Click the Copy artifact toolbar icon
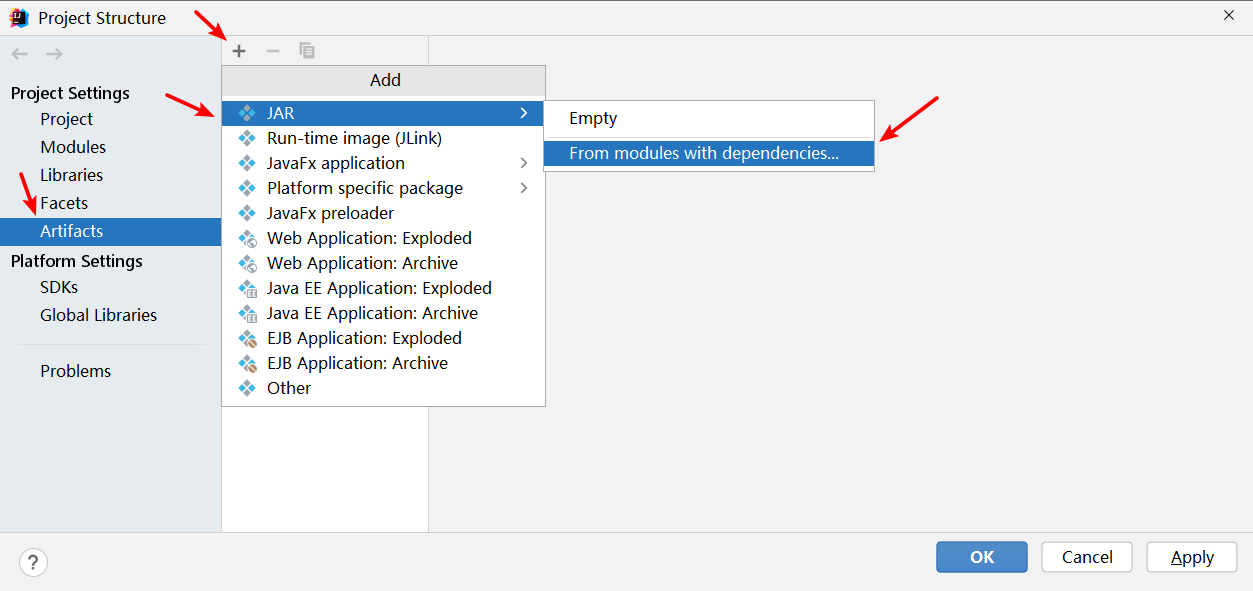Image resolution: width=1253 pixels, height=591 pixels. click(307, 51)
